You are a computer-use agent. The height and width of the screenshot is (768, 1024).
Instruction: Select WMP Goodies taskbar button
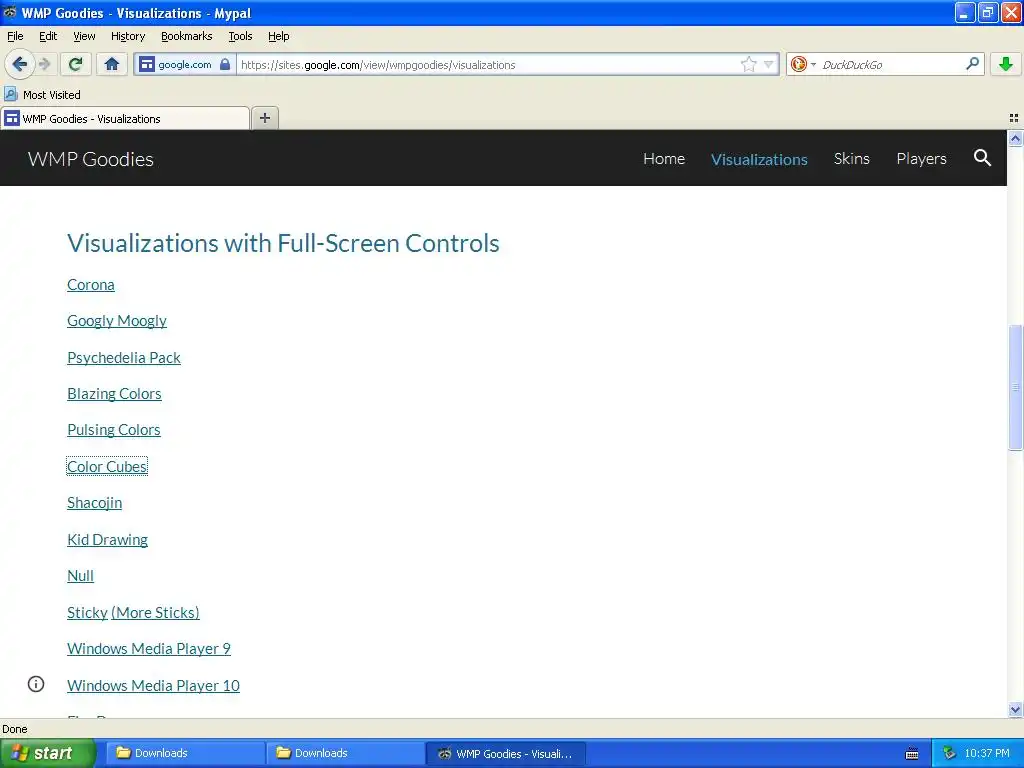click(x=505, y=753)
